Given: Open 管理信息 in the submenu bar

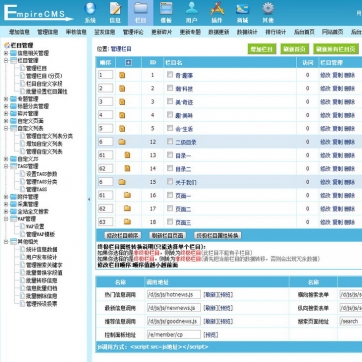Looking at the screenshot, I should coord(48,32).
